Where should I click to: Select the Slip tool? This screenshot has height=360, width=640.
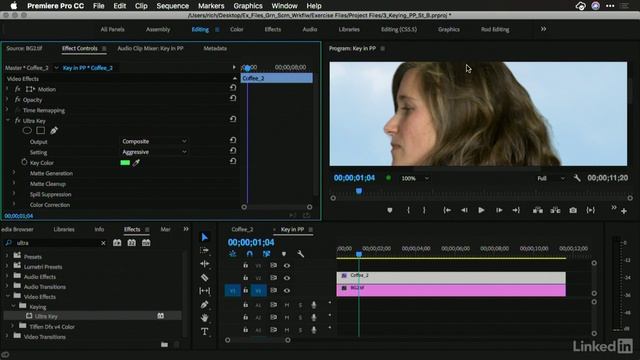(204, 291)
